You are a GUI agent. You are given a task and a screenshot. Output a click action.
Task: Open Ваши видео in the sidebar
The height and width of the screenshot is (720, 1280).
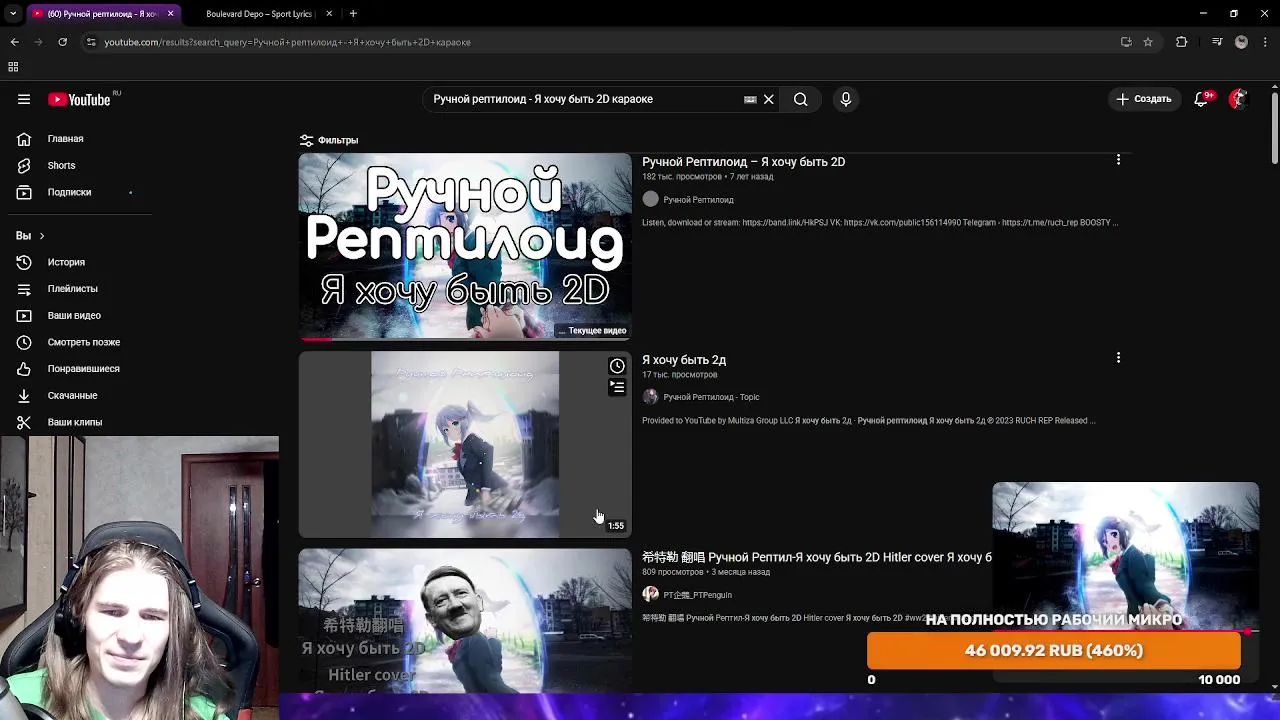click(x=75, y=315)
